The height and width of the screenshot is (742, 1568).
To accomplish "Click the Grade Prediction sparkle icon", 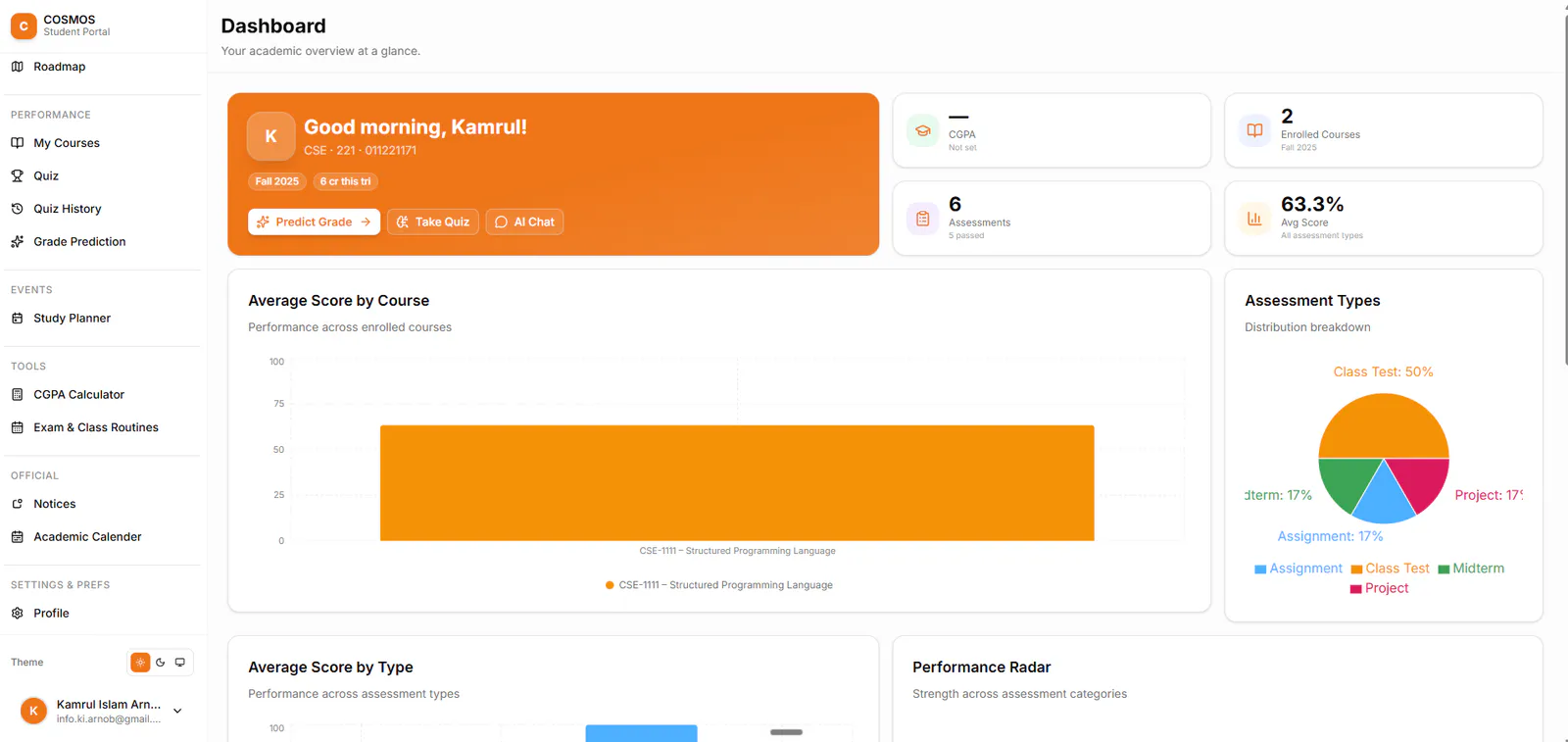I will click(x=17, y=241).
